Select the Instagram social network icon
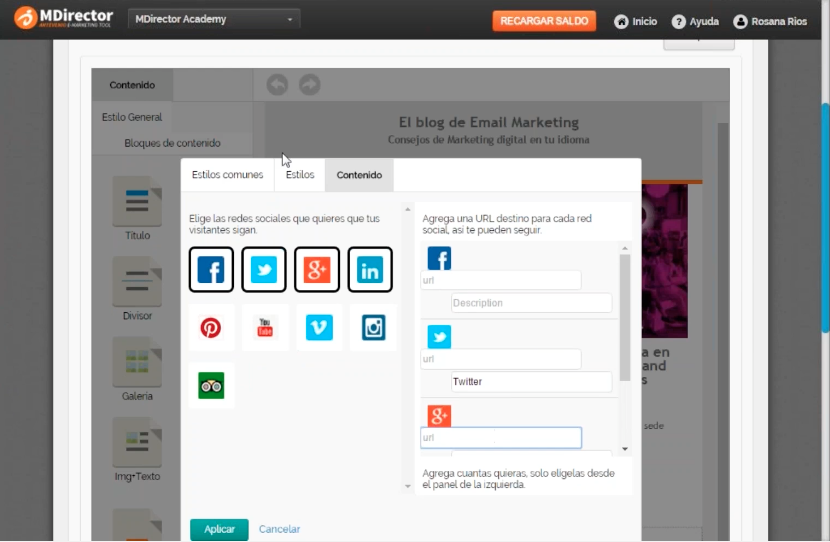830x542 pixels. 373,328
